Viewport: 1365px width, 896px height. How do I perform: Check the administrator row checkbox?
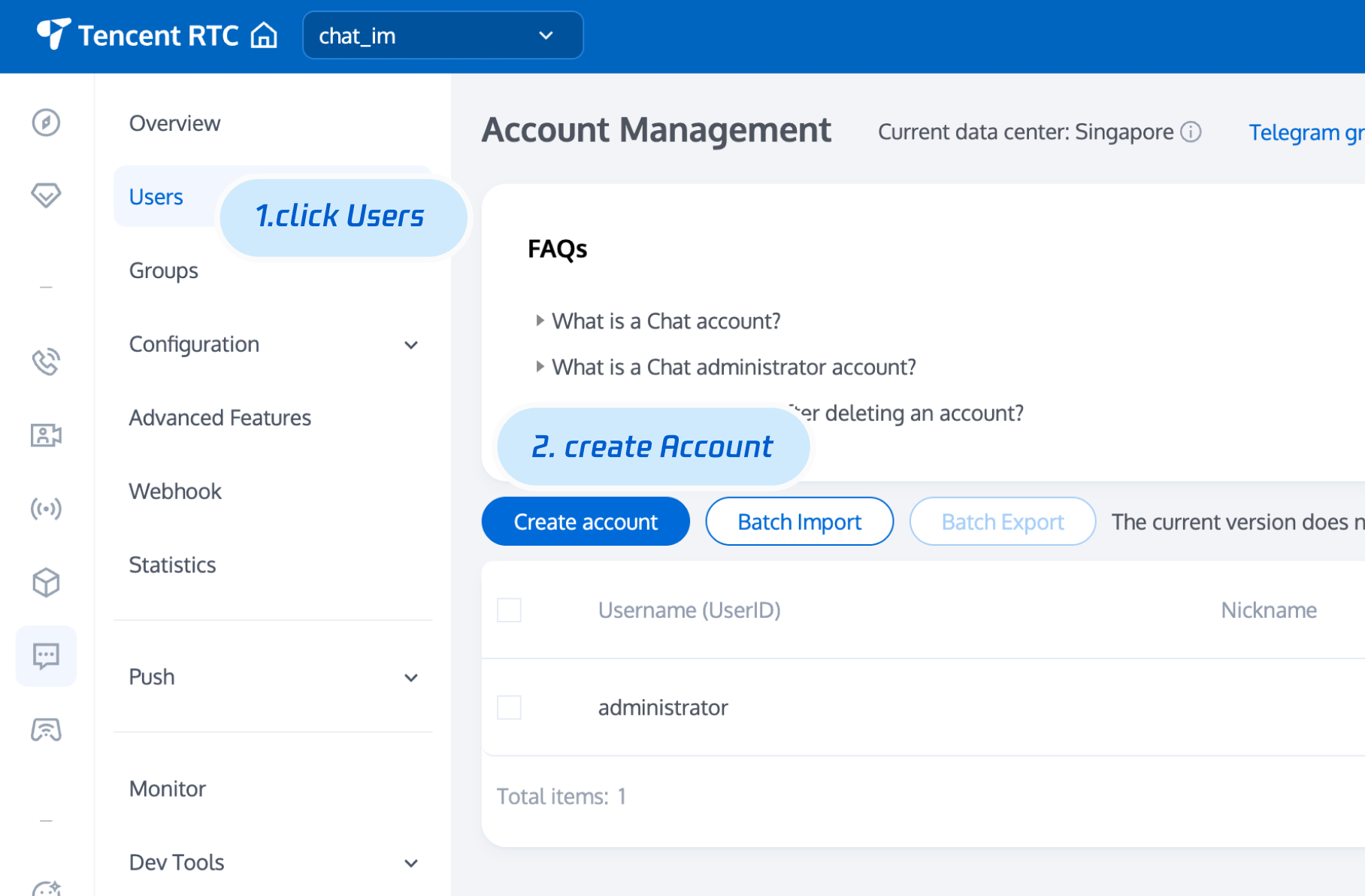(509, 707)
